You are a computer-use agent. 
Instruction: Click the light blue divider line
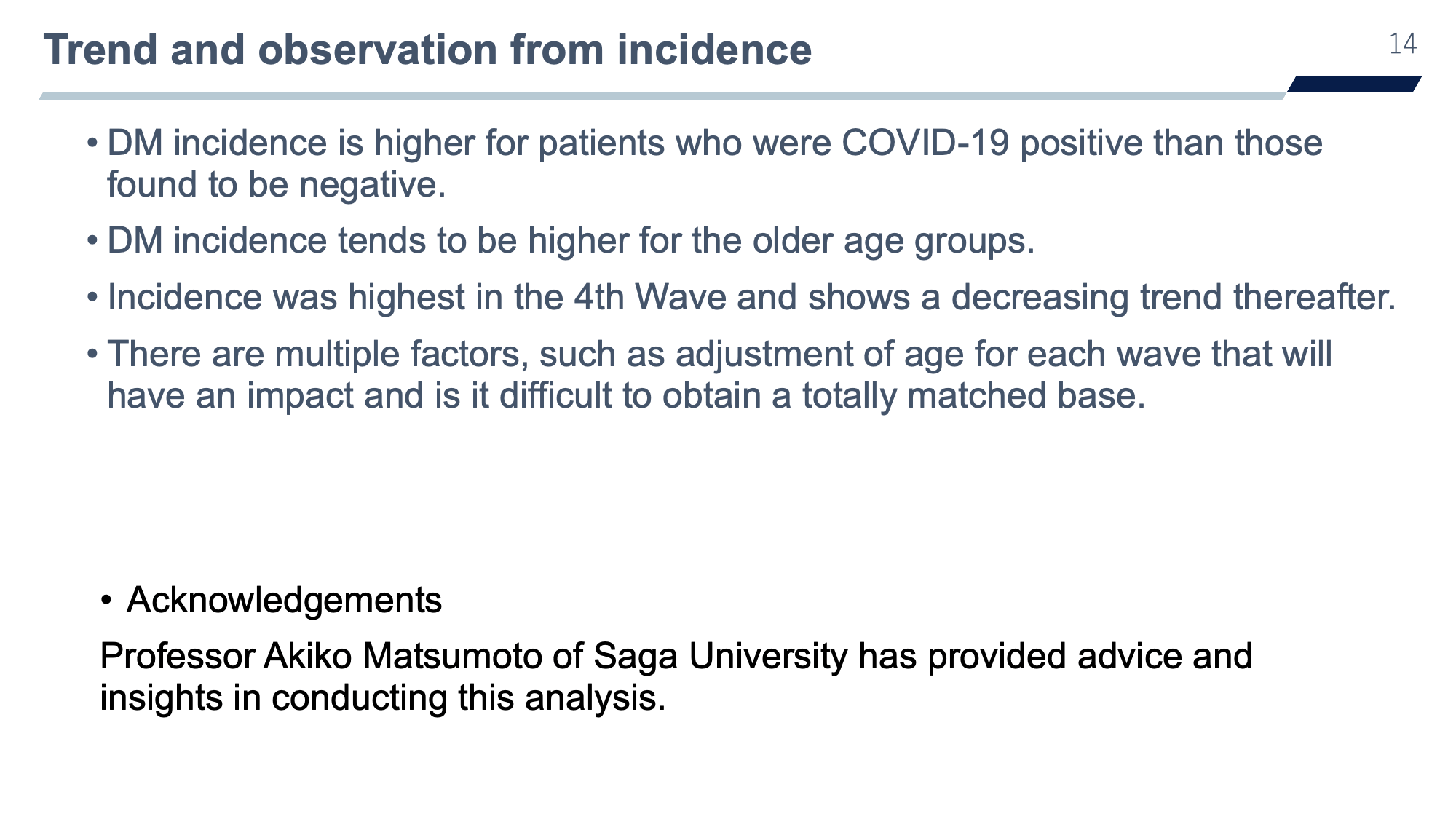pyautogui.click(x=662, y=95)
